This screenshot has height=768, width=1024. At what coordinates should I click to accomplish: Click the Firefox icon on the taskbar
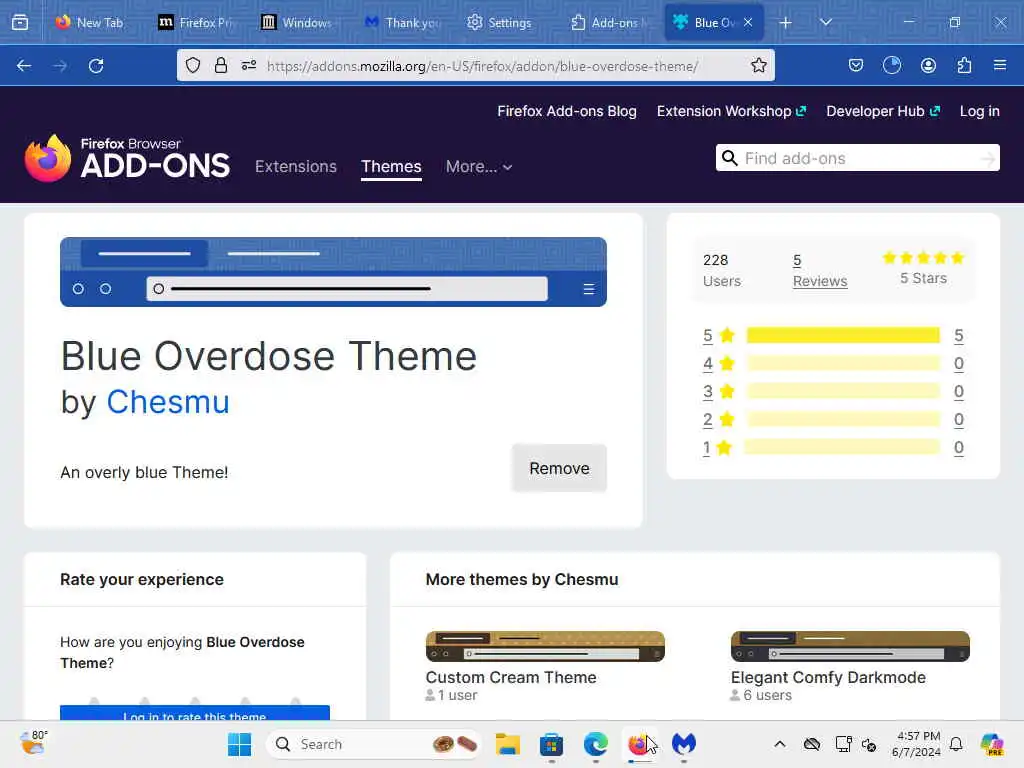pos(639,744)
